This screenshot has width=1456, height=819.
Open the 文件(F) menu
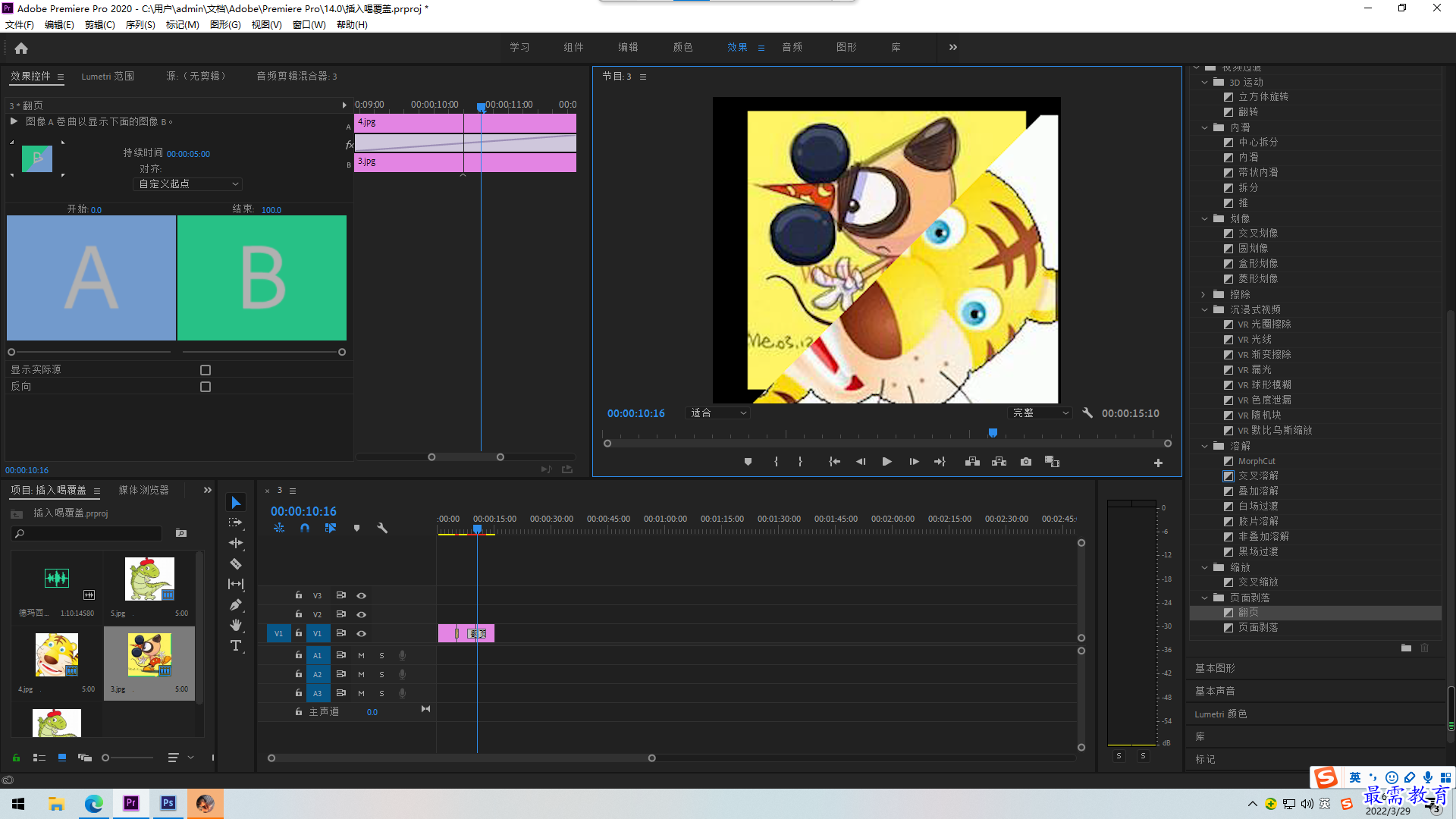[x=20, y=25]
